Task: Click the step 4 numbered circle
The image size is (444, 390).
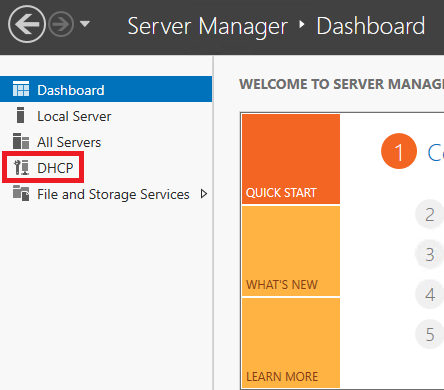Action: click(x=429, y=294)
